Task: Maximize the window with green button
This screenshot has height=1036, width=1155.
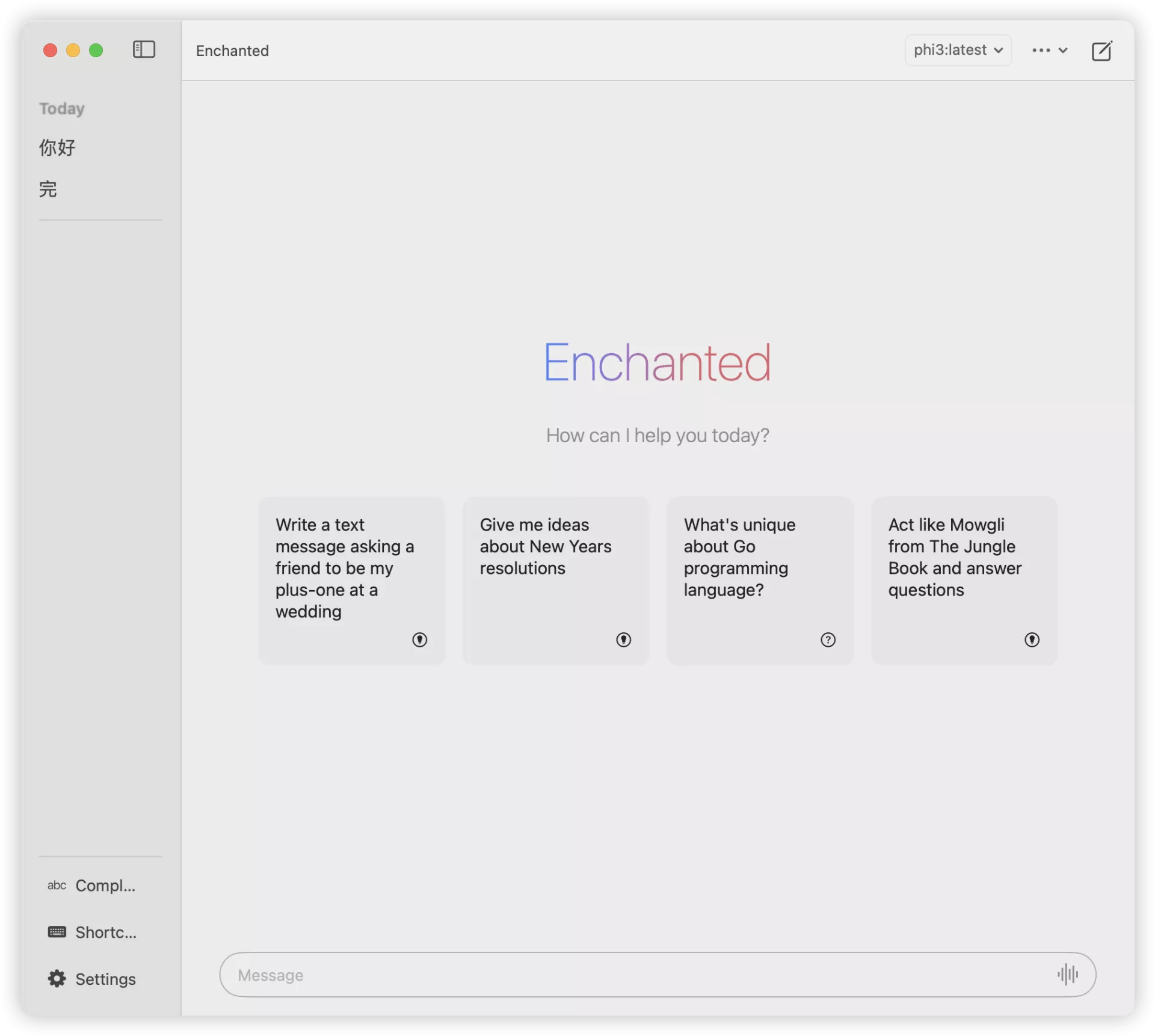Action: (x=96, y=50)
